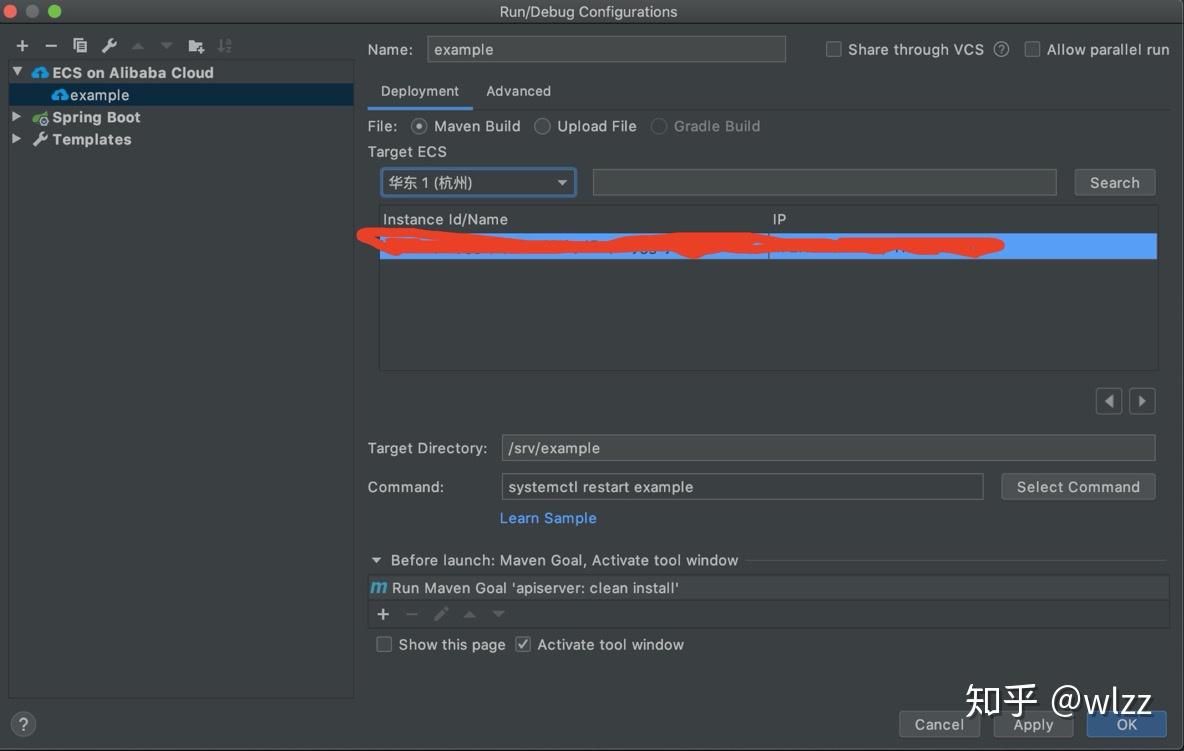
Task: Remove the selected configuration with minus icon
Action: click(51, 46)
